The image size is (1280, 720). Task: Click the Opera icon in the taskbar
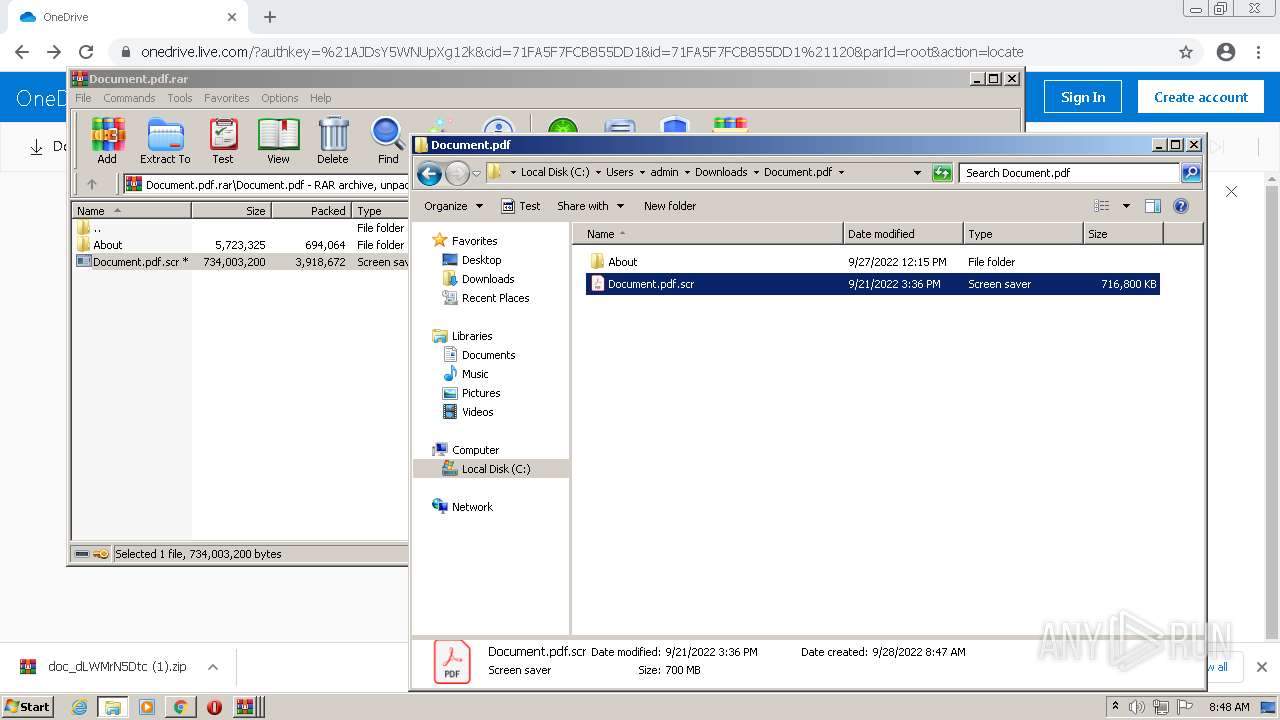click(214, 707)
